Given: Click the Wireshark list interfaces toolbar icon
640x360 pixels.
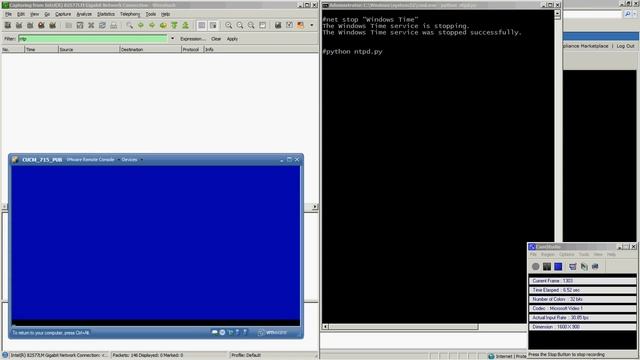Looking at the screenshot, I should point(8,25).
